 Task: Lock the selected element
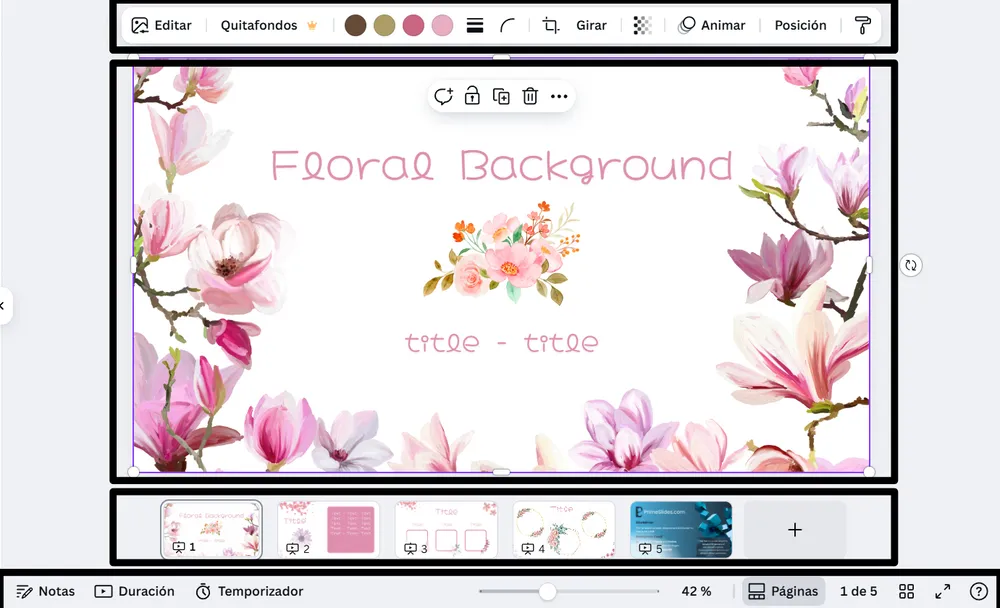click(x=472, y=96)
